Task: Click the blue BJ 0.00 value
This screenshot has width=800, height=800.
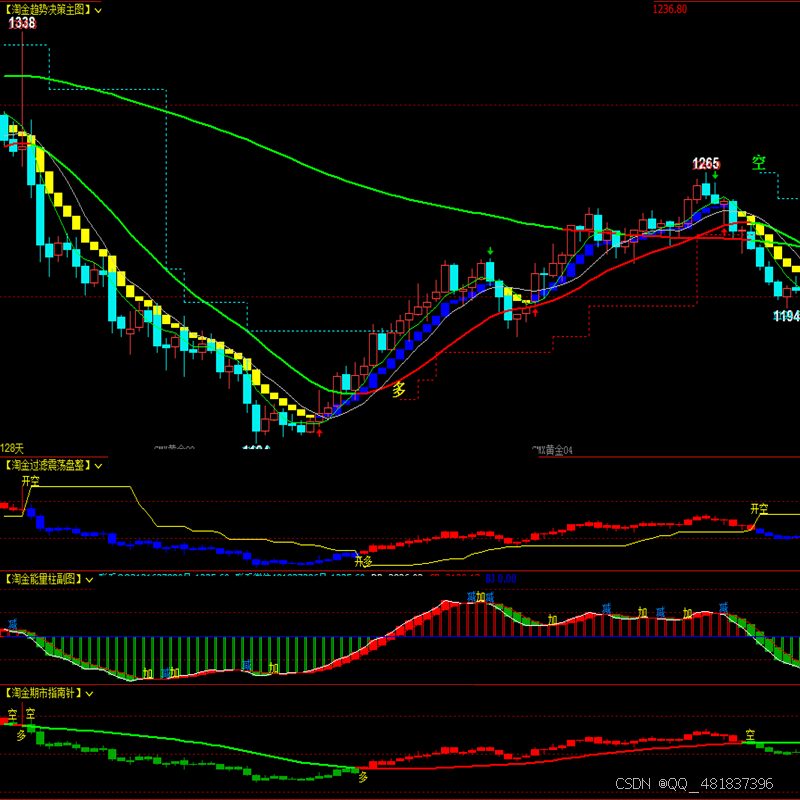Action: 501,579
